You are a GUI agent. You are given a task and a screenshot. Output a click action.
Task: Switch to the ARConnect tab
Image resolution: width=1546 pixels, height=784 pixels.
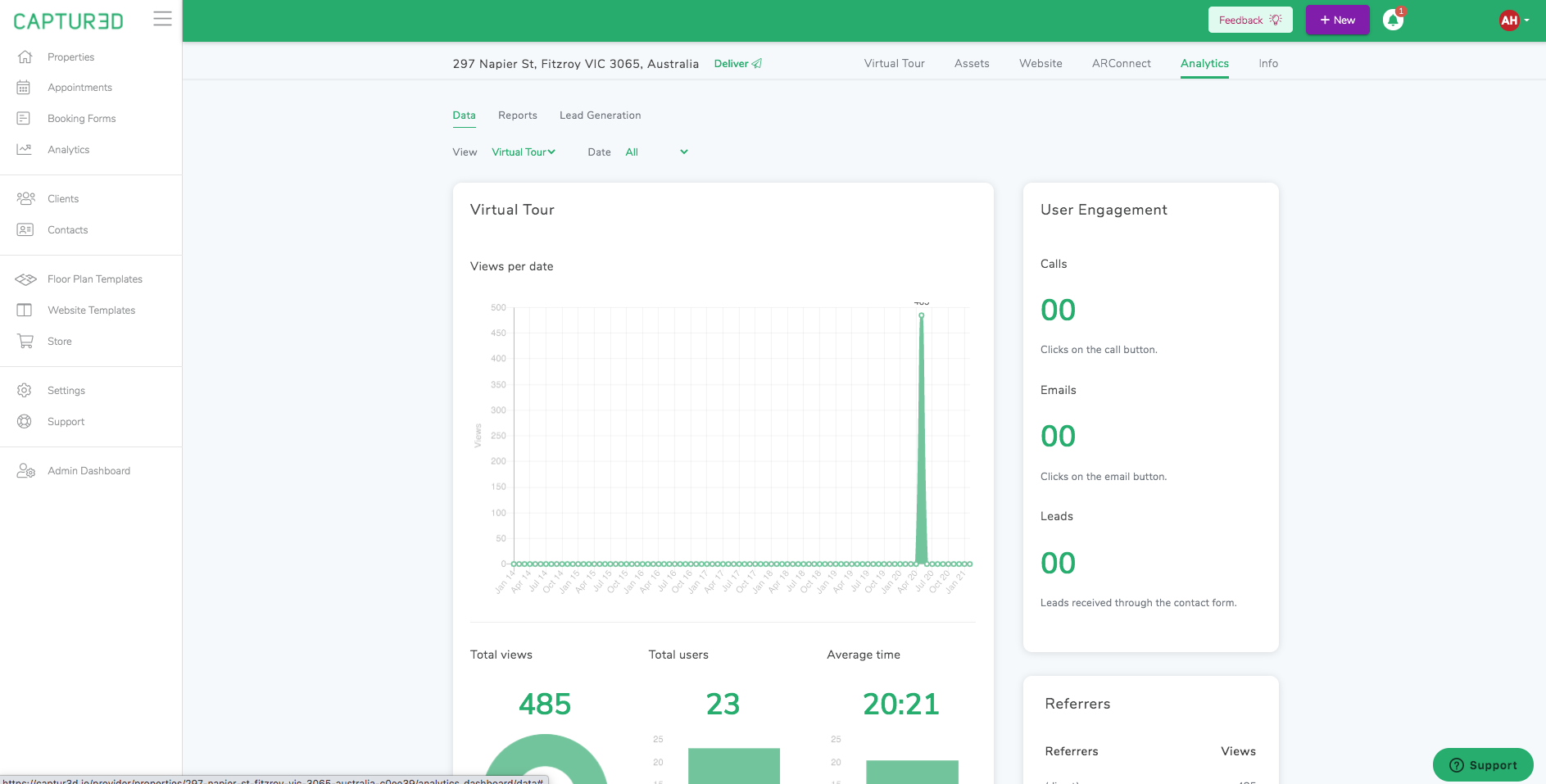tap(1121, 63)
